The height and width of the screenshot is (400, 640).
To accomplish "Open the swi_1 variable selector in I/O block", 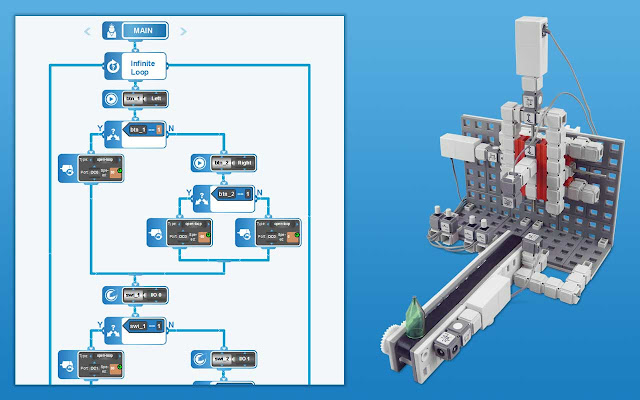I will coord(133,295).
